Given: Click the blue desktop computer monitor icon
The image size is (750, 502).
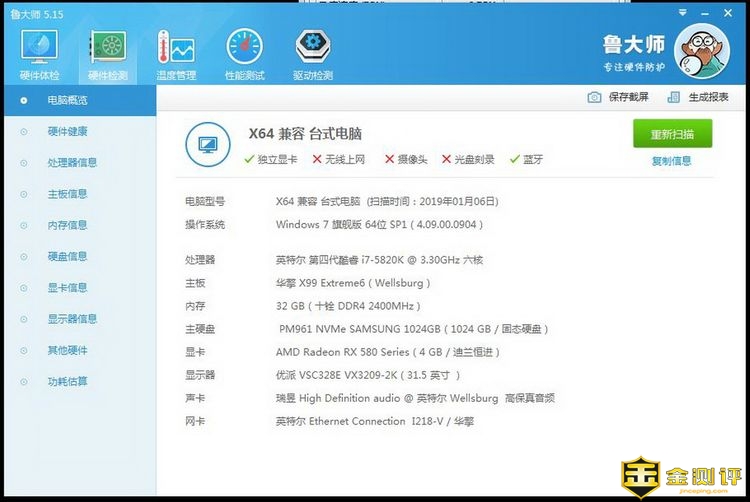Looking at the screenshot, I should tap(208, 145).
